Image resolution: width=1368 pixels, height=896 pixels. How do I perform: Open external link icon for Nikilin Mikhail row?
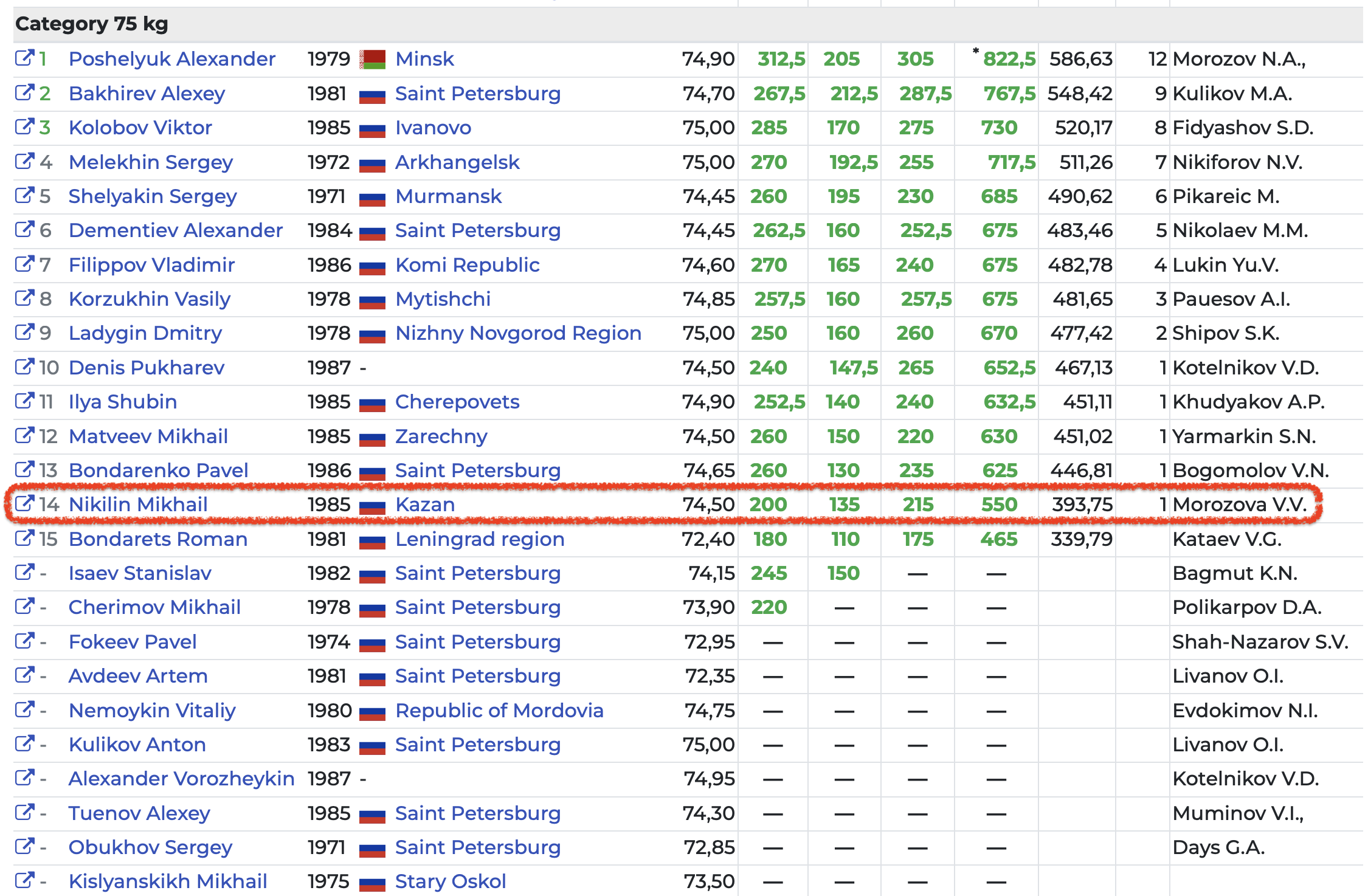point(24,504)
